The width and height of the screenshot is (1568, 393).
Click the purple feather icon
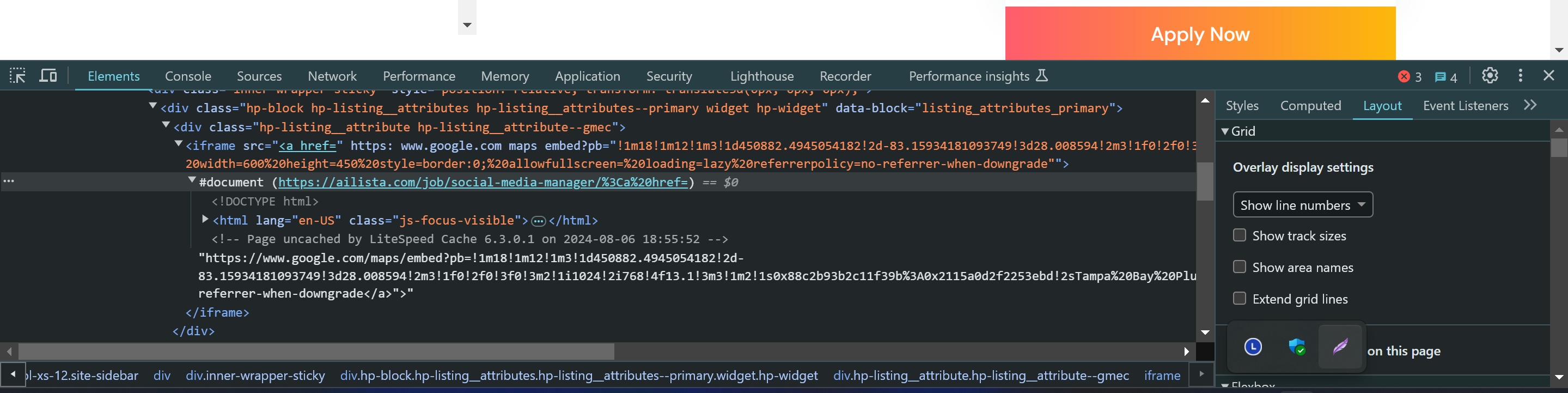(1340, 347)
